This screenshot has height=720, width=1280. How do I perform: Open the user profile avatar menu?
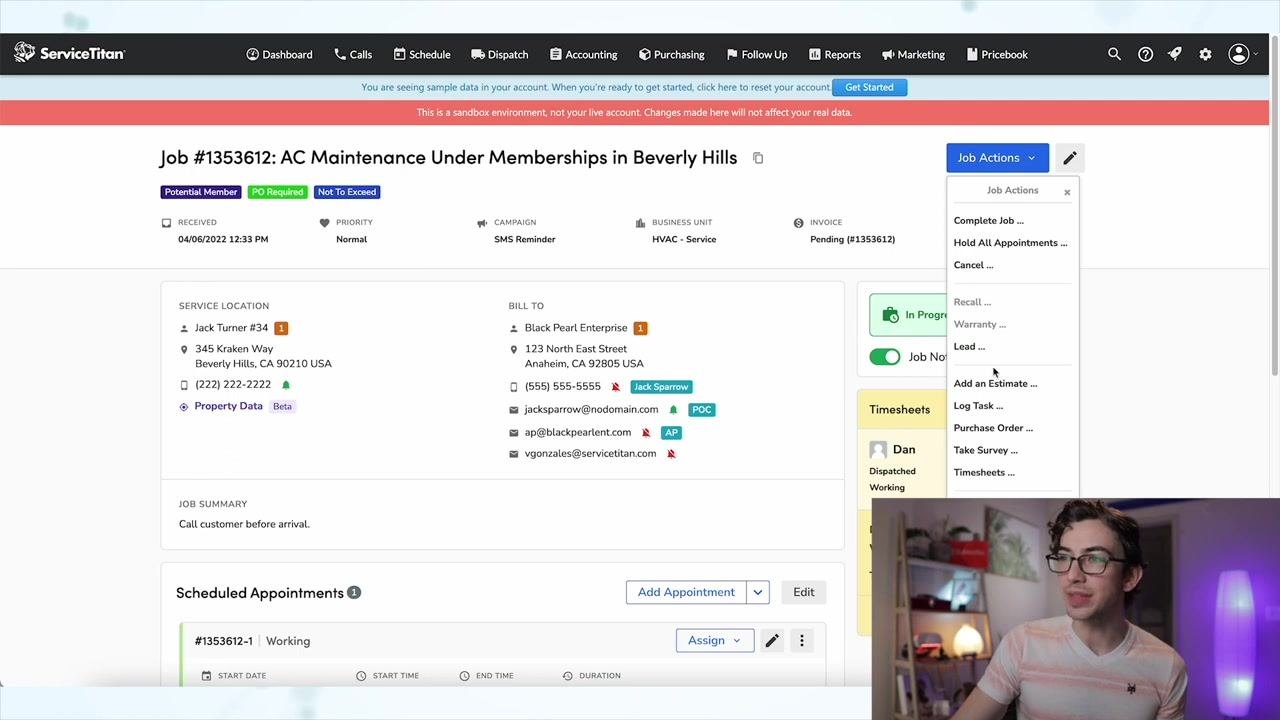coord(1241,54)
